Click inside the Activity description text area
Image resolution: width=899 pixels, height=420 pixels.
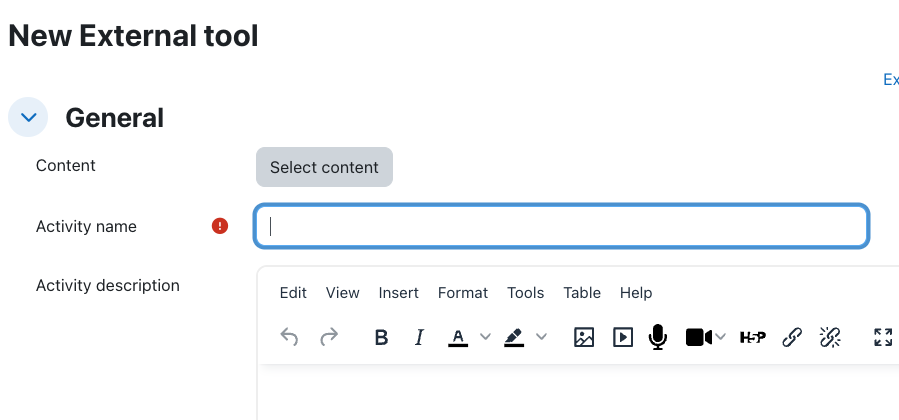tap(578, 392)
